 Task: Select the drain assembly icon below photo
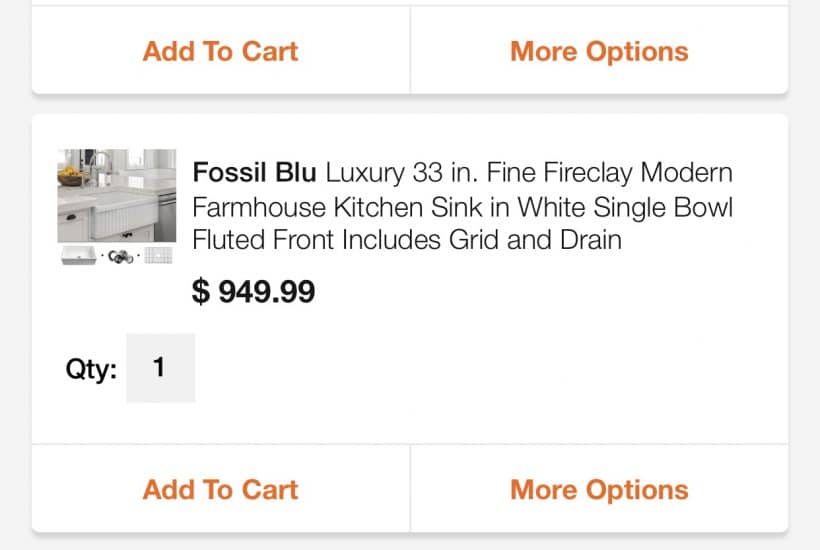[x=122, y=257]
